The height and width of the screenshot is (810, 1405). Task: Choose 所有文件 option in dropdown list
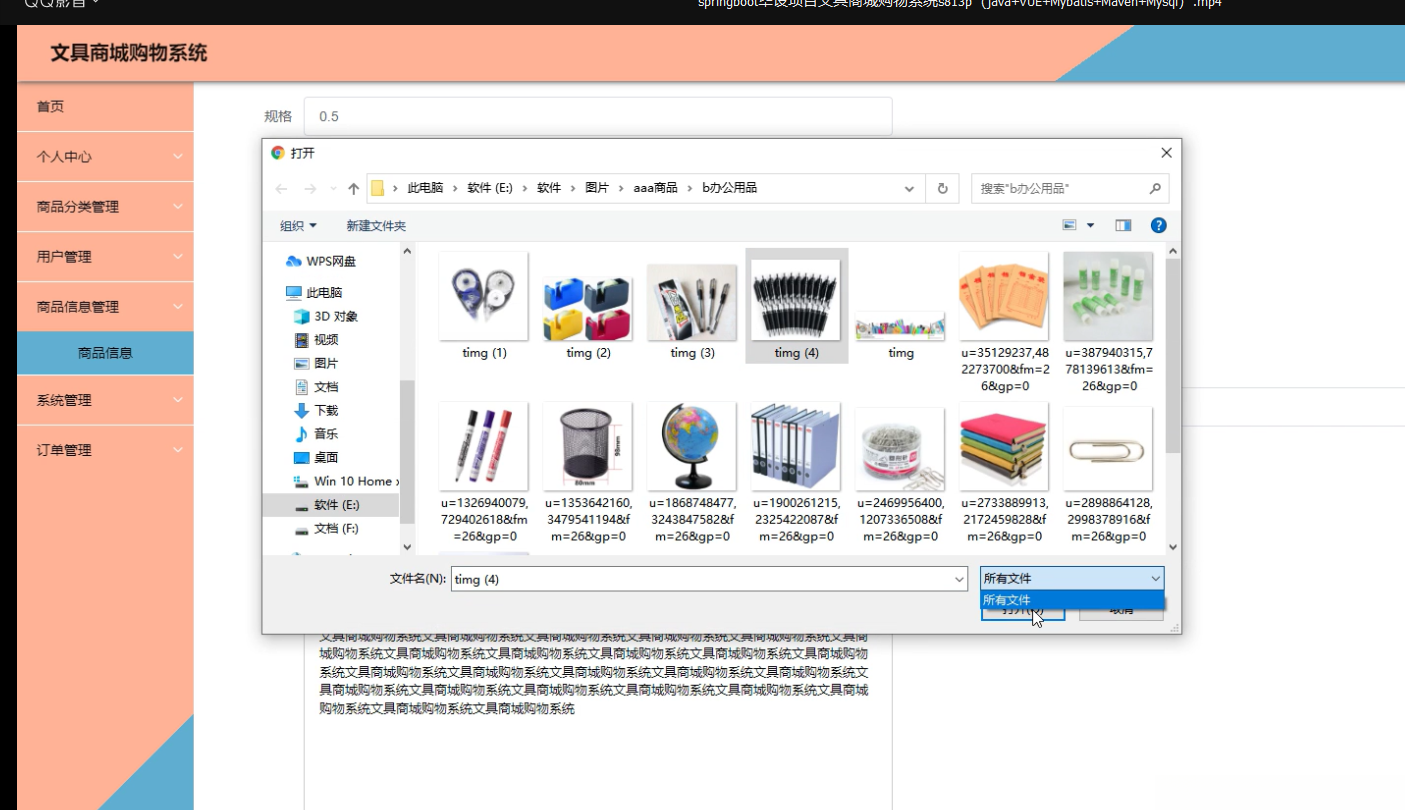(x=1072, y=600)
